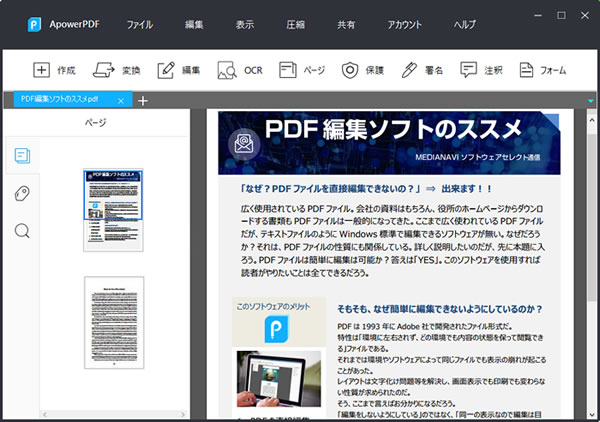The width and height of the screenshot is (600, 422).
Task: Select the ページ tool icon in toolbar
Action: click(288, 70)
